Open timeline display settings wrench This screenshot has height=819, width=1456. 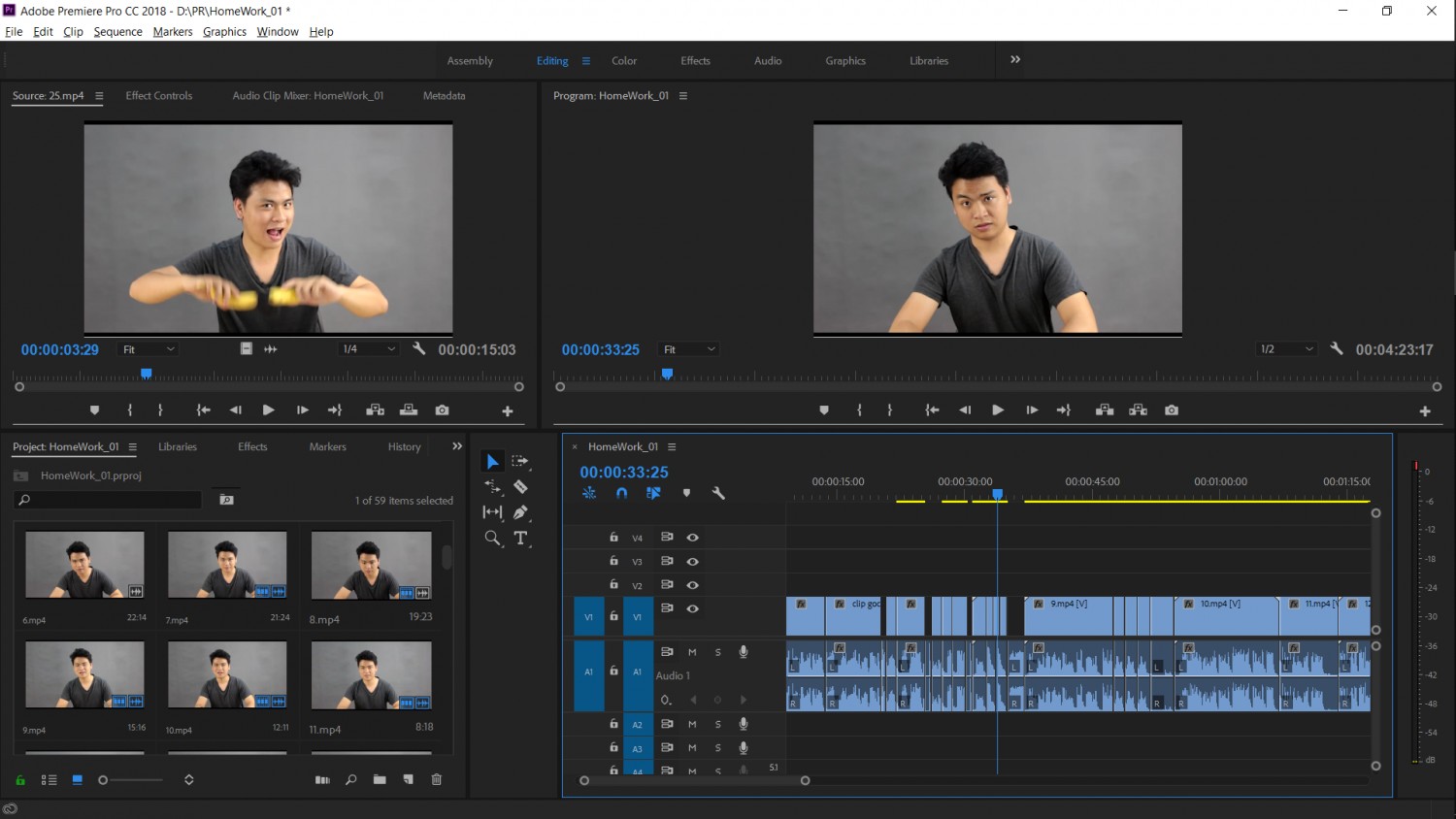[x=718, y=493]
